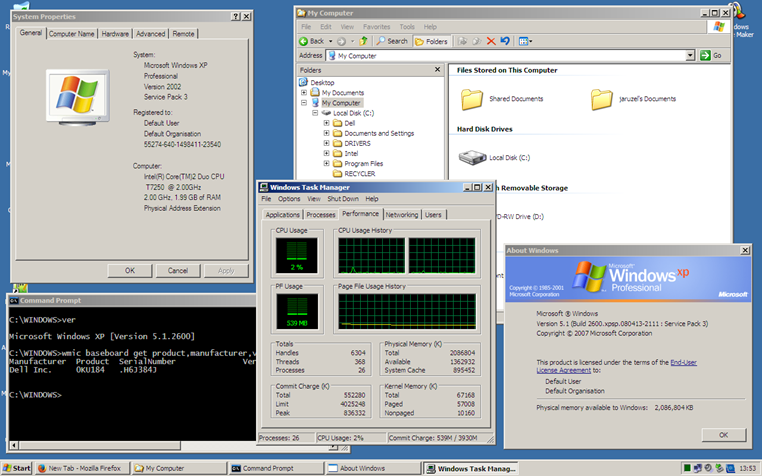Expand the Program Files folder node
This screenshot has height=476, width=762.
[327, 163]
